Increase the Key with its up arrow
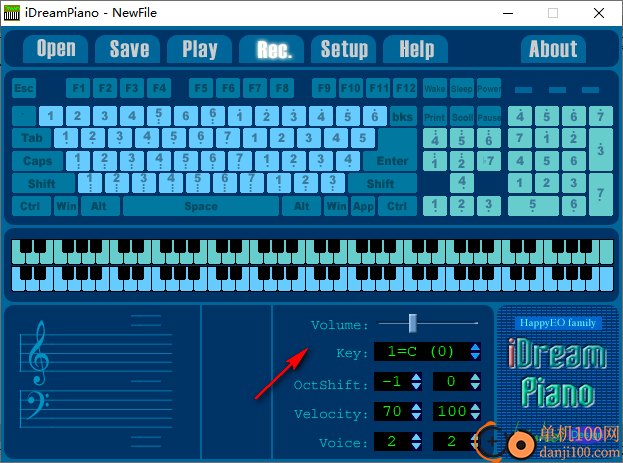Image resolution: width=623 pixels, height=463 pixels. coord(475,347)
